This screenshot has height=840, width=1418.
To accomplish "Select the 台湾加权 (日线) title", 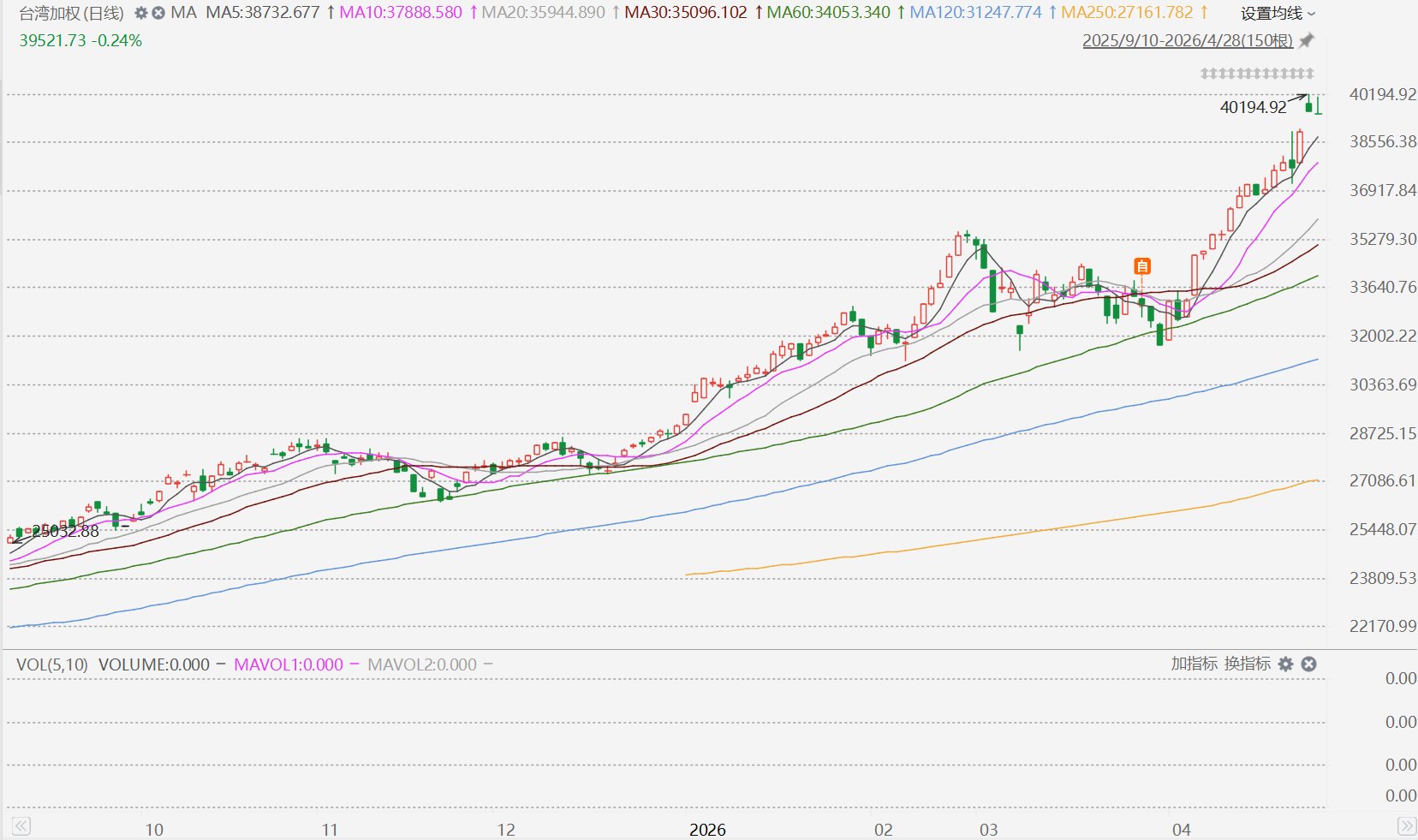I will pos(72,13).
